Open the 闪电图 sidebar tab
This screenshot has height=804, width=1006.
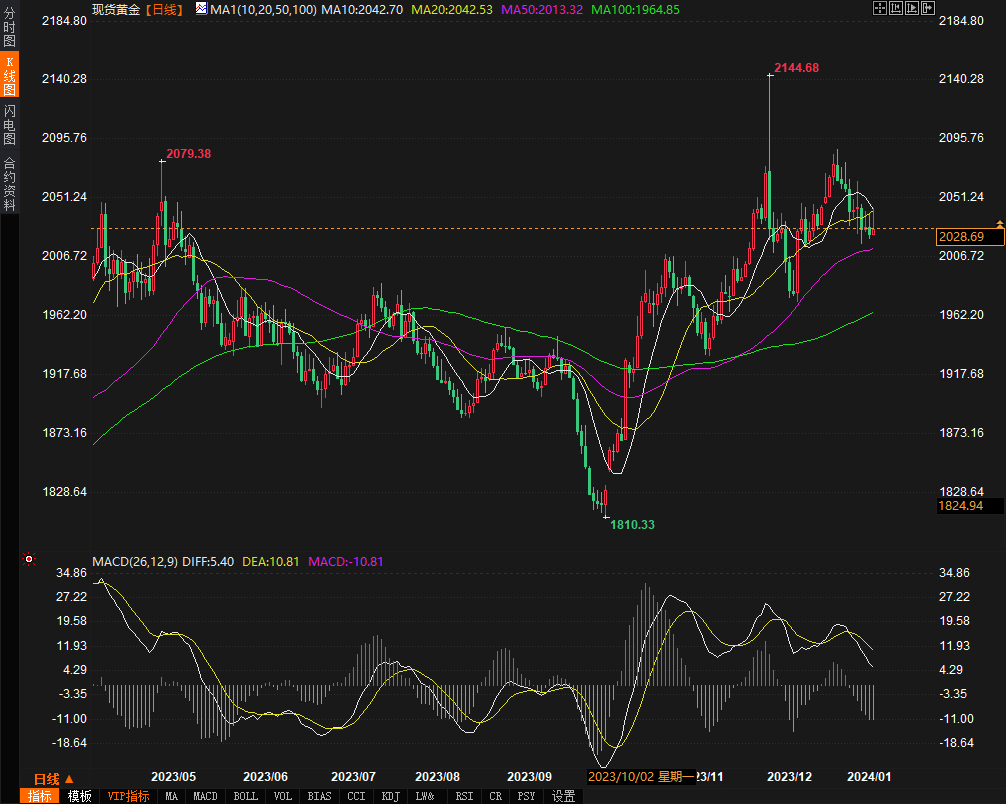point(9,124)
